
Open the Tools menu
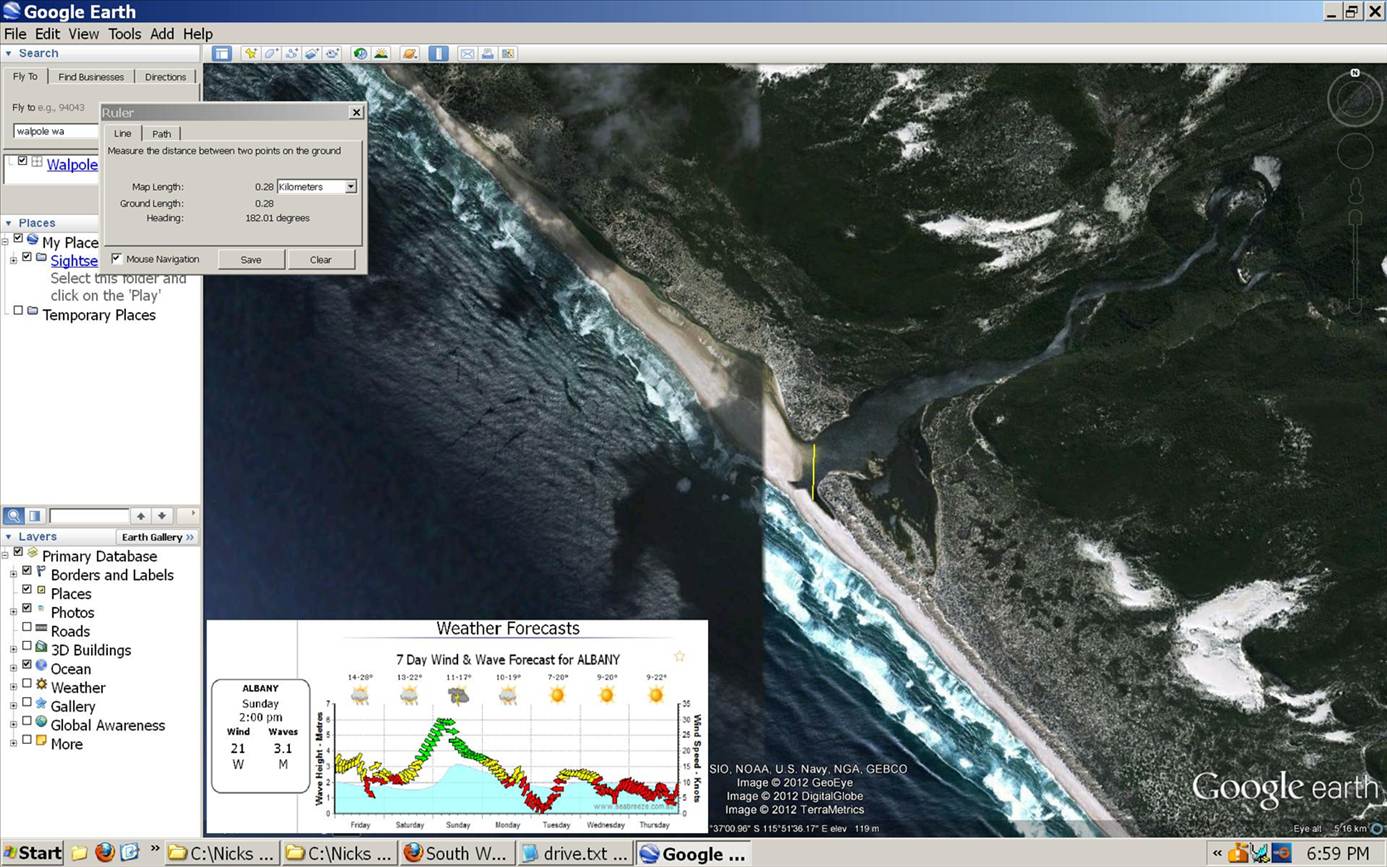click(x=124, y=33)
